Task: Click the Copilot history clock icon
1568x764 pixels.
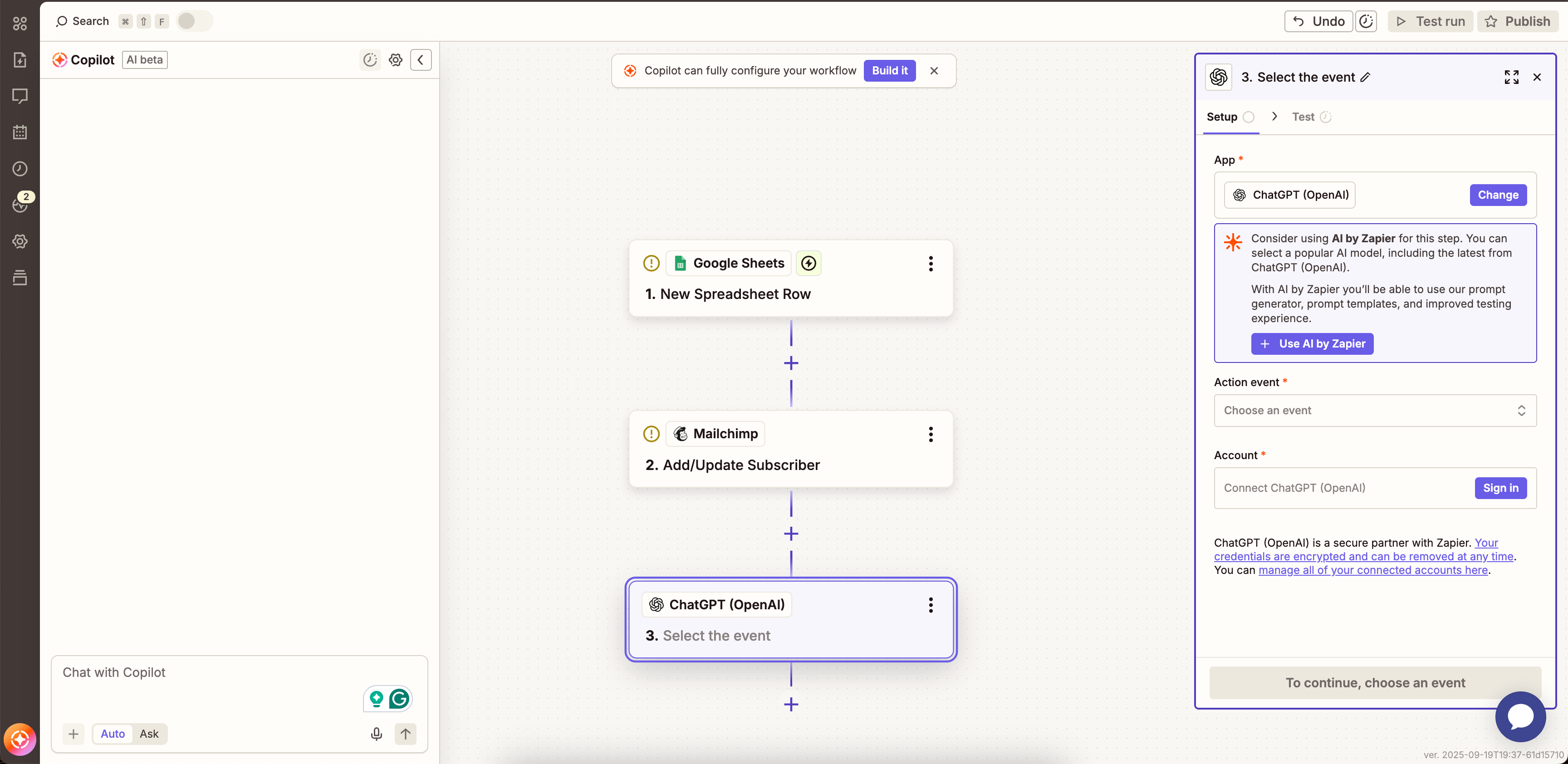Action: (x=370, y=59)
